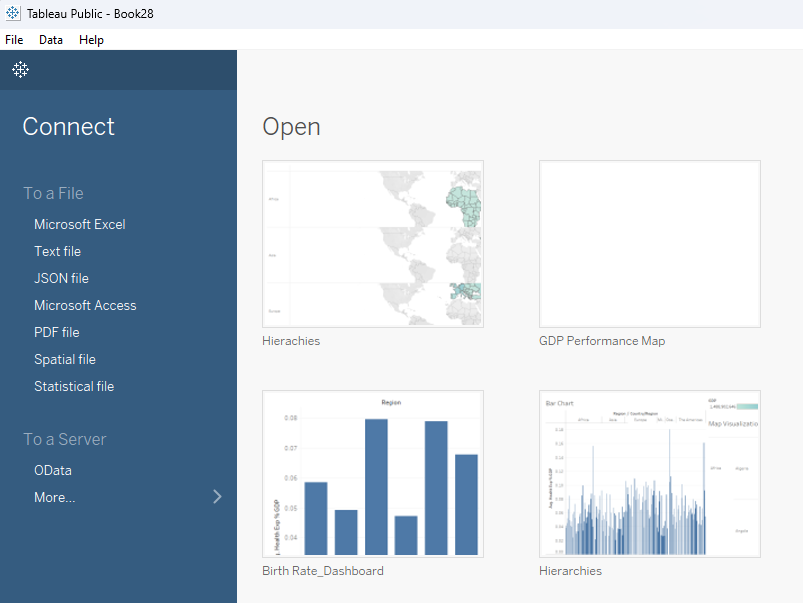Open the Help menu
This screenshot has width=803, height=603.
[x=91, y=40]
